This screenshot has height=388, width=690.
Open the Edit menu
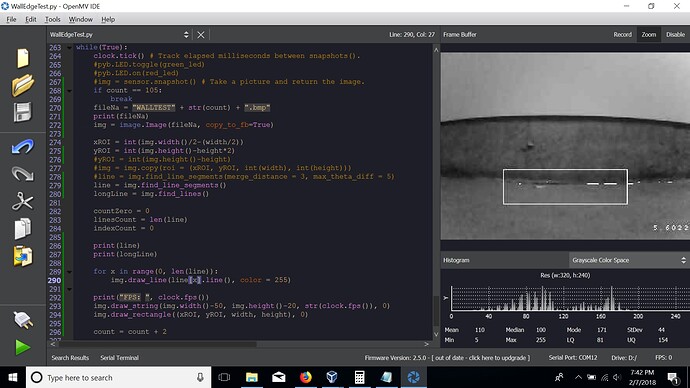click(x=31, y=19)
